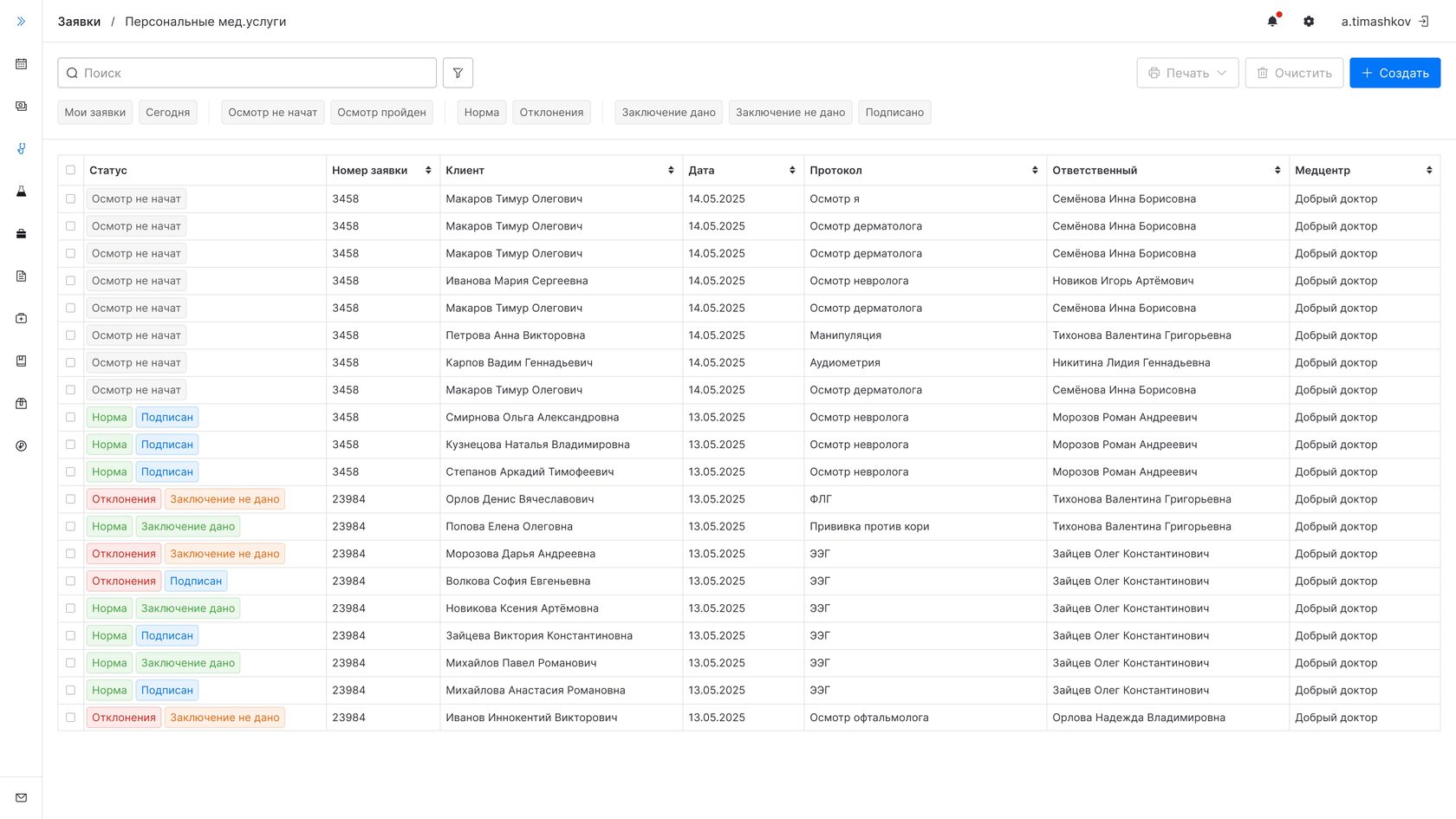1456x819 pixels.
Task: Tick the Карпов Вадим Геннадьевич row checkbox
Action: (x=71, y=363)
